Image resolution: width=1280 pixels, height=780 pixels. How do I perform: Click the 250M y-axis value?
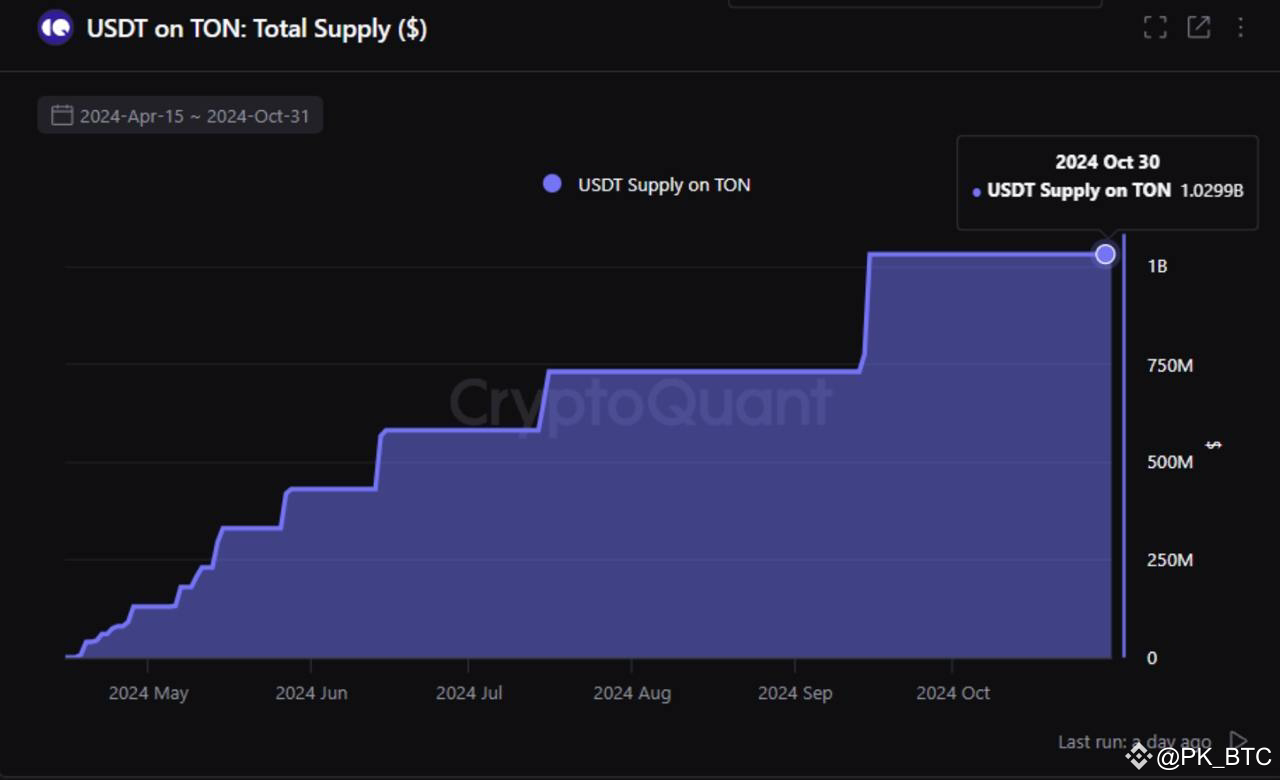(x=1170, y=560)
